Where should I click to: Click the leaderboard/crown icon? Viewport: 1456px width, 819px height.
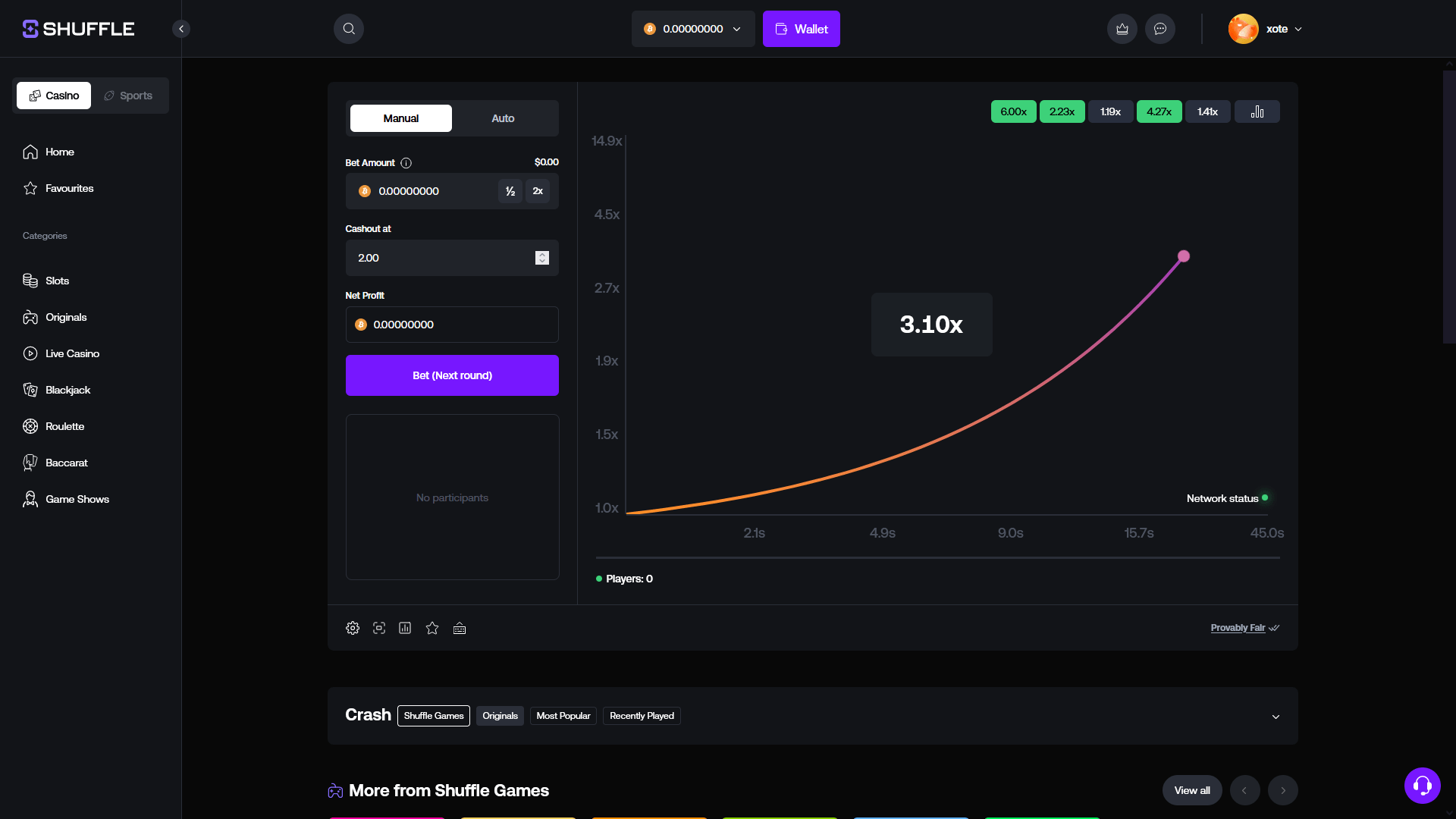[1122, 28]
